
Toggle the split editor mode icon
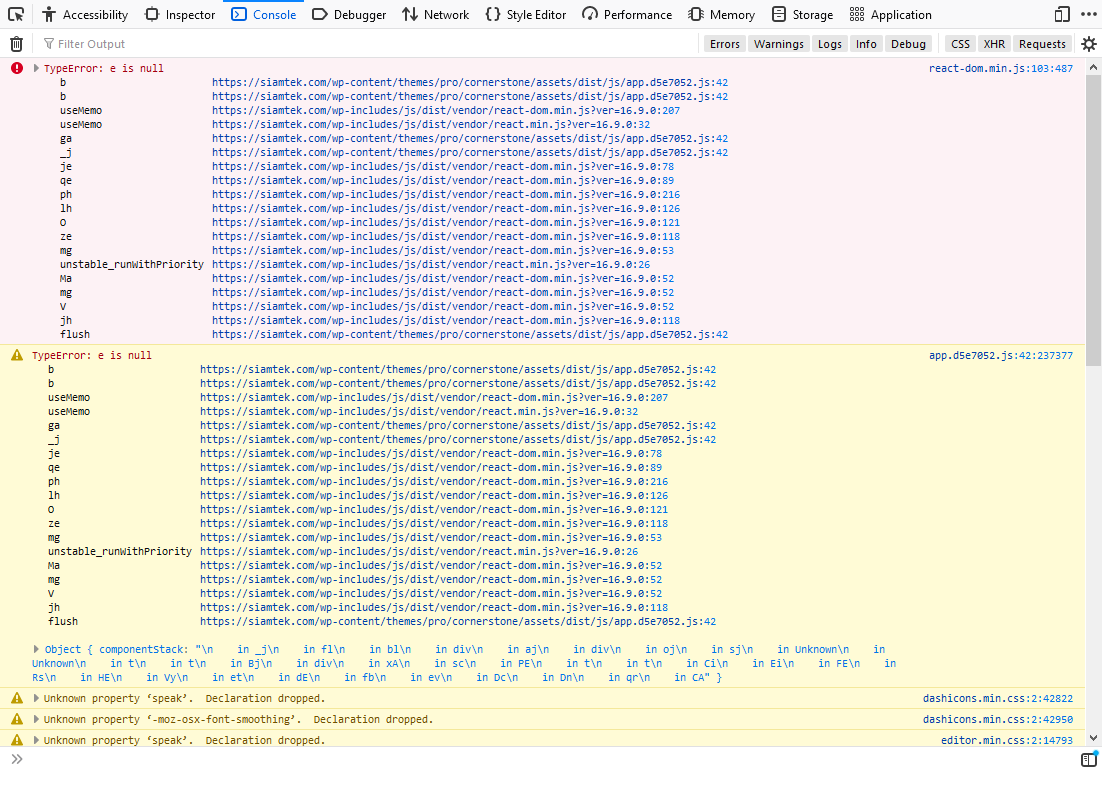[1089, 759]
